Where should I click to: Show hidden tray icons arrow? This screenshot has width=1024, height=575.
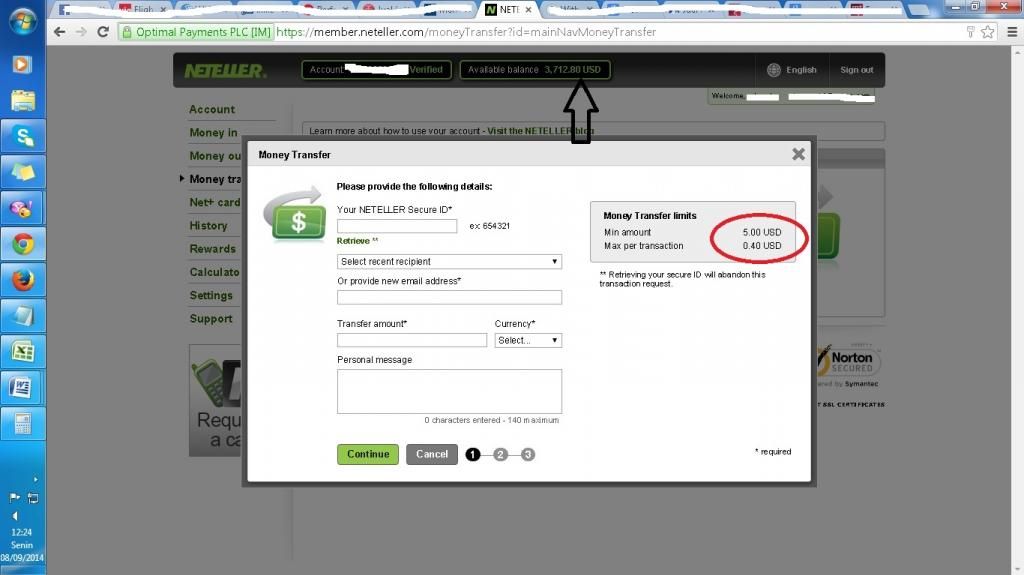coord(35,479)
